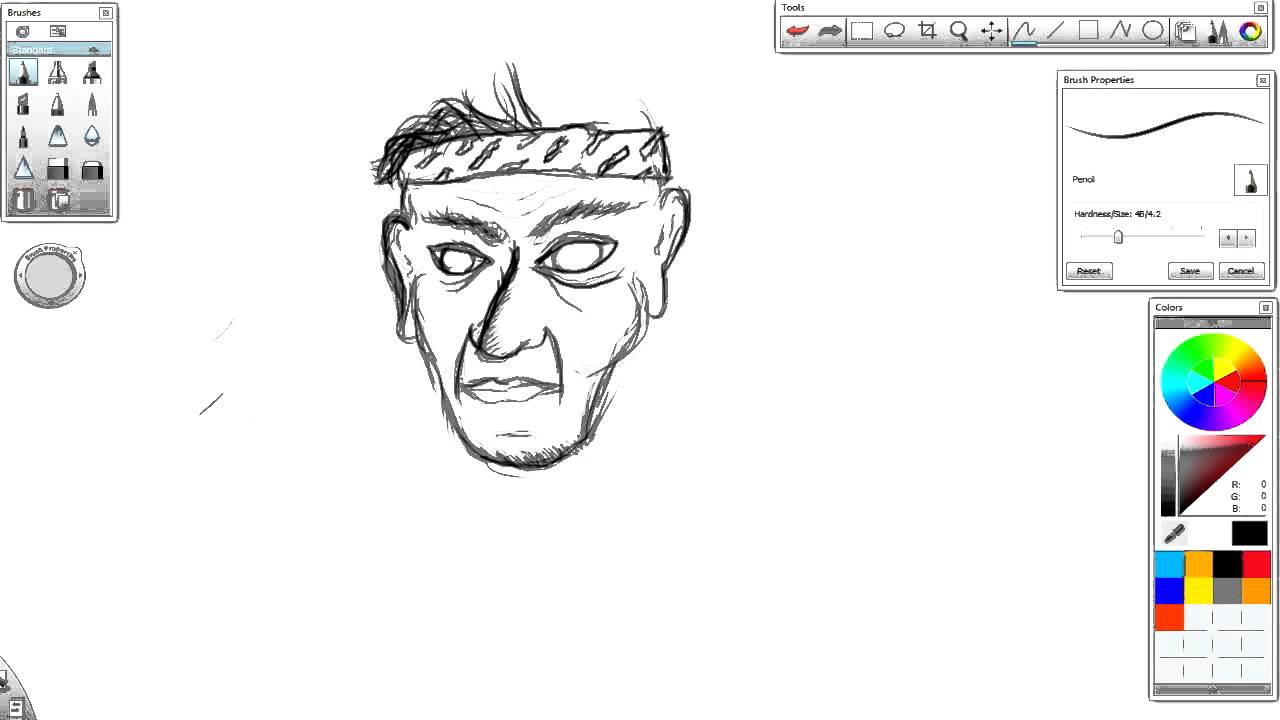Select the straight Line draw style

[1056, 31]
